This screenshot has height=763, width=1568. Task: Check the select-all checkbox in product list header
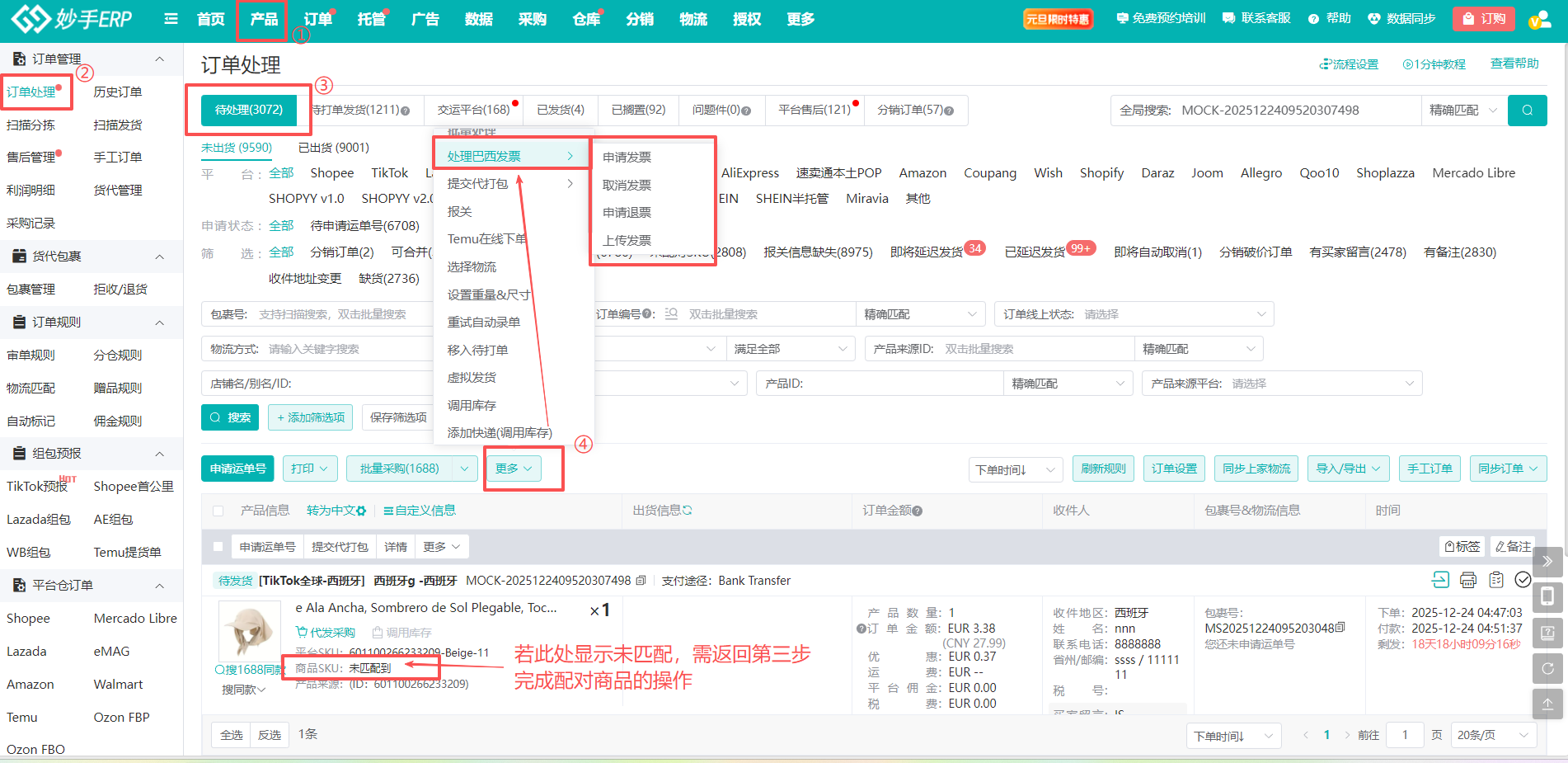(218, 510)
